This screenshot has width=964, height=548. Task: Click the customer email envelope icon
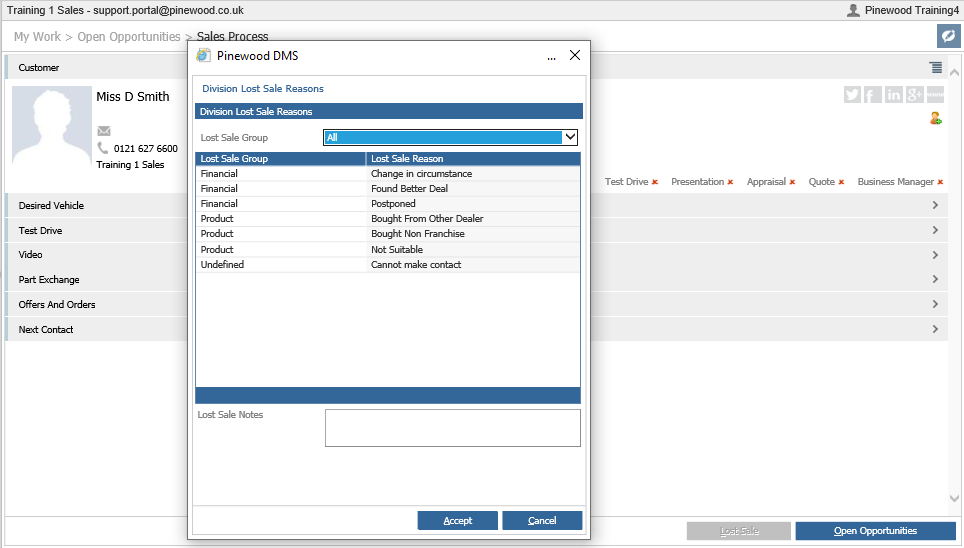point(104,131)
